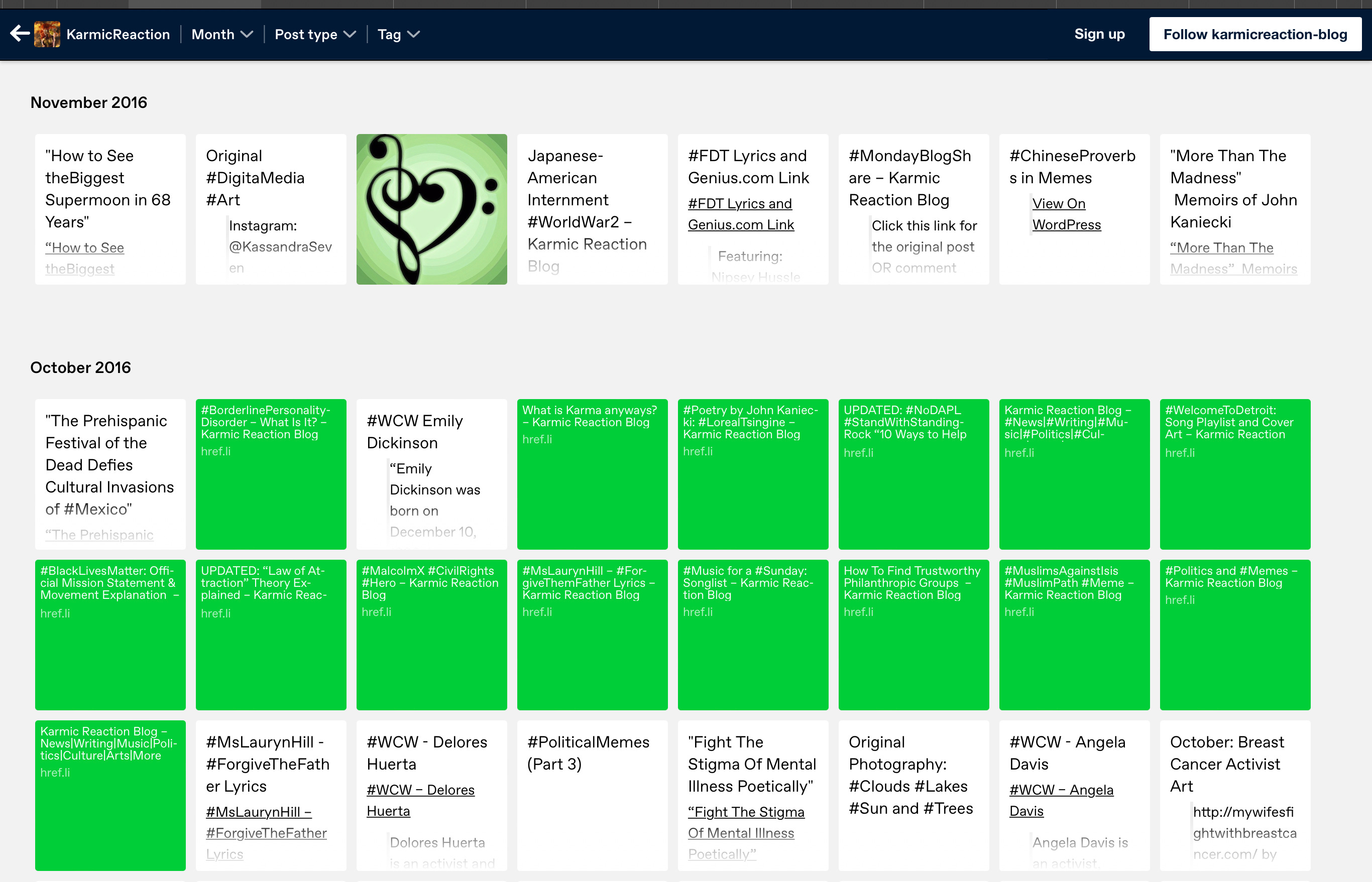
Task: Open How To Find Trustworthy Philanthropic Groups post
Action: point(913,635)
